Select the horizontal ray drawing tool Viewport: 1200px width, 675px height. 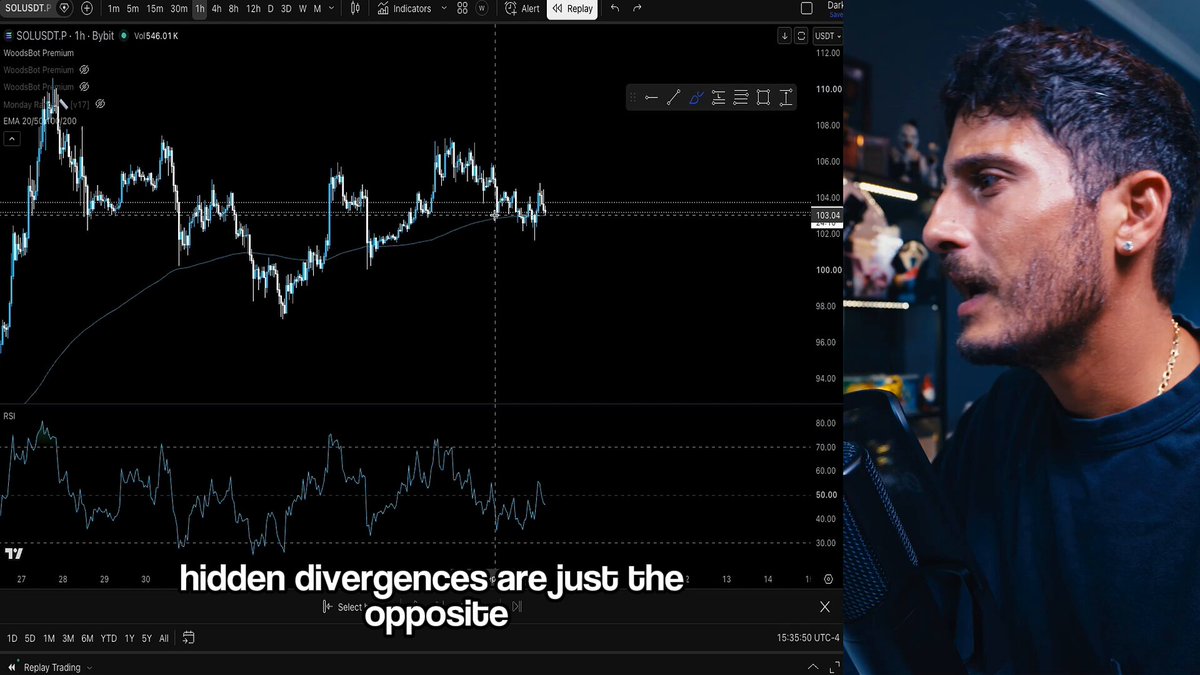tap(651, 97)
